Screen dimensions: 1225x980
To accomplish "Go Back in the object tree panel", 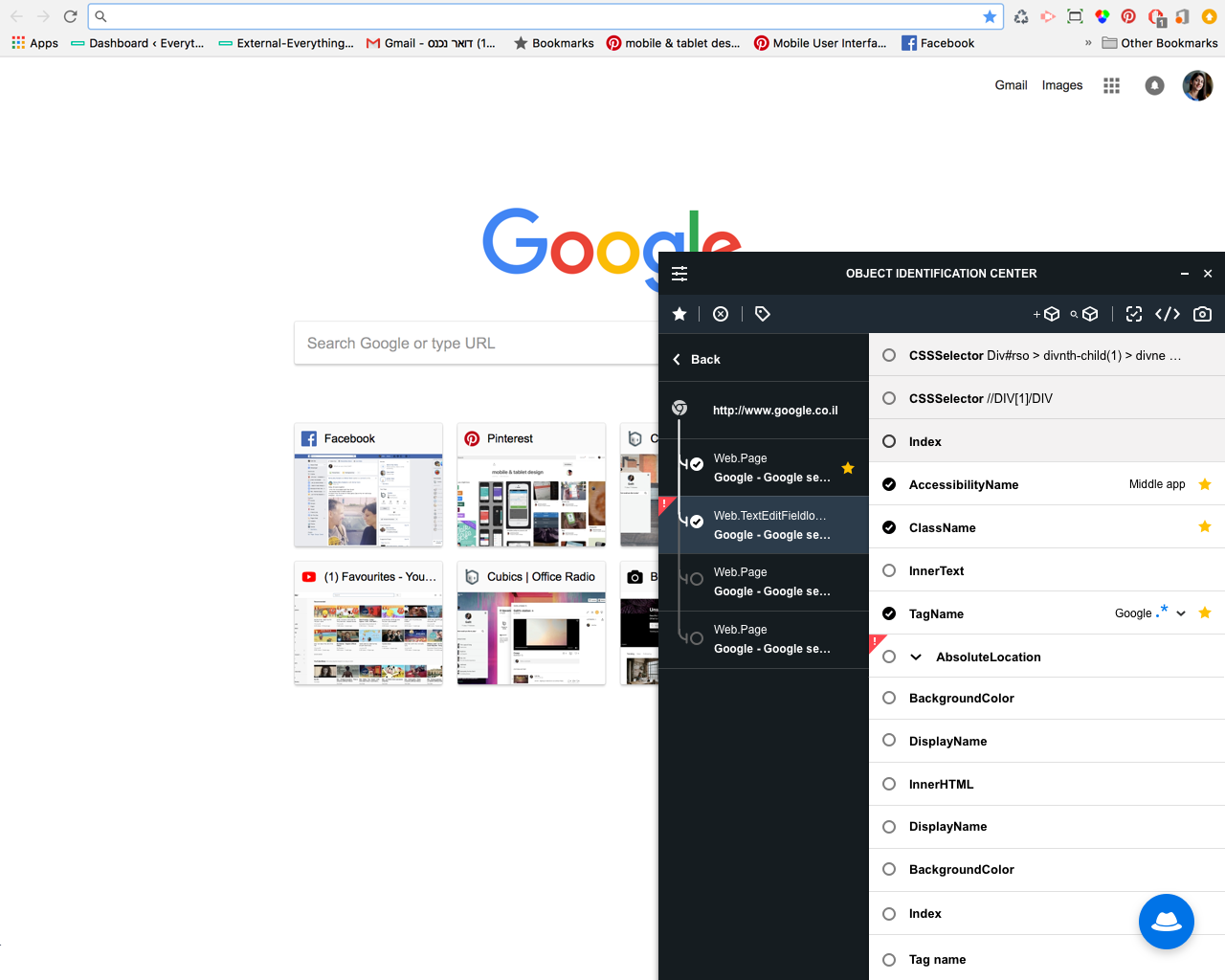I will tap(697, 359).
